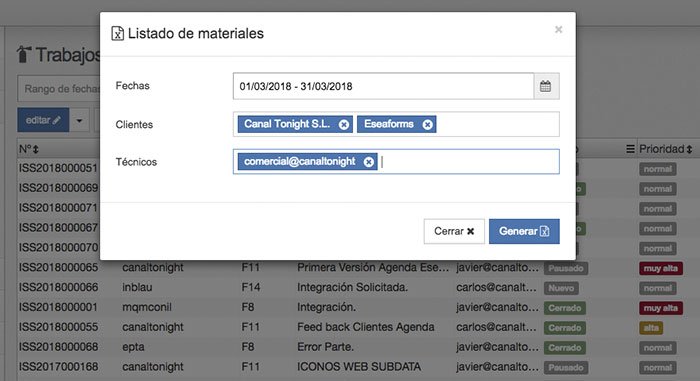700x381 pixels.
Task: Click 'Integración Solicitada.' description
Action: pos(353,287)
